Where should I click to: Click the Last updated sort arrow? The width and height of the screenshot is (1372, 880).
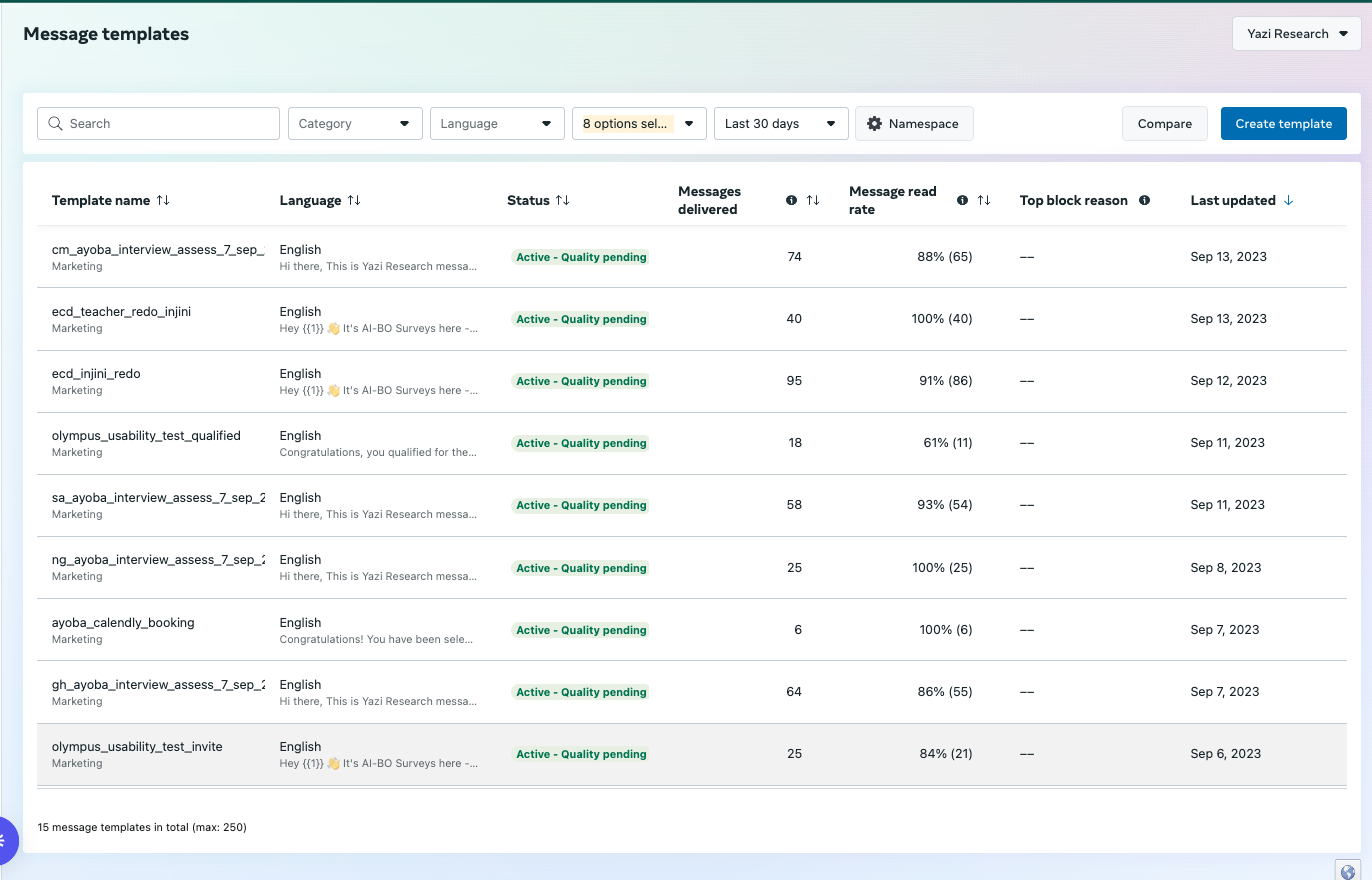pyautogui.click(x=1288, y=200)
